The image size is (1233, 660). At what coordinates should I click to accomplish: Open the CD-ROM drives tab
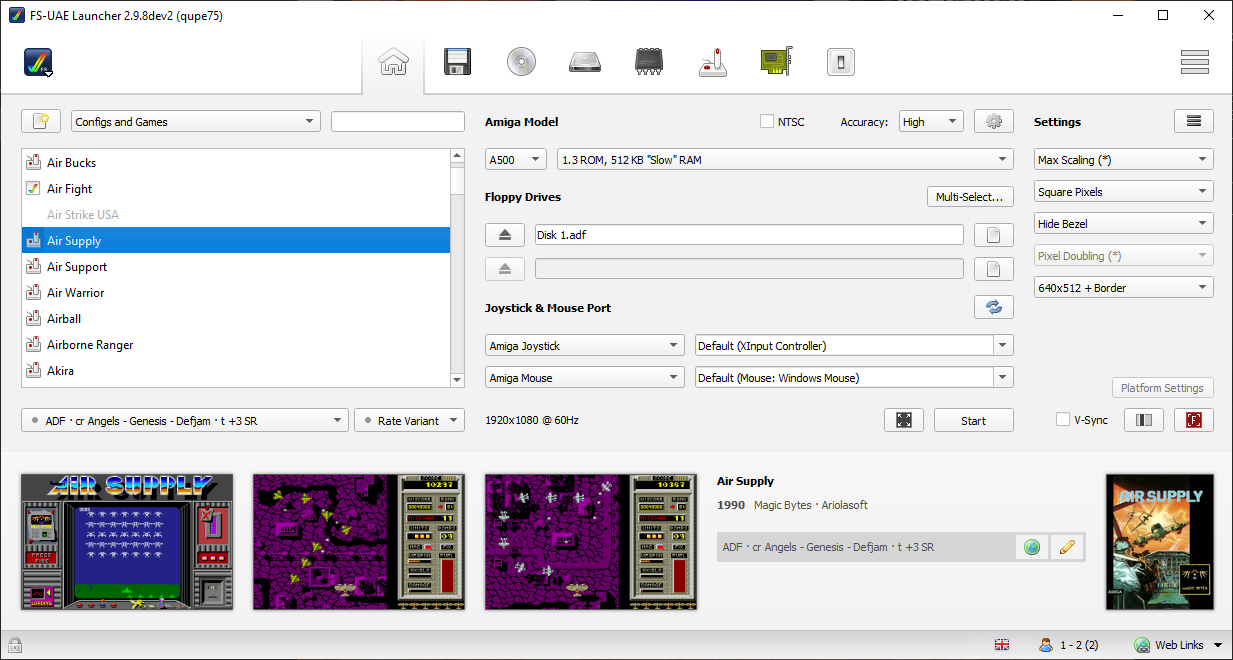[521, 62]
